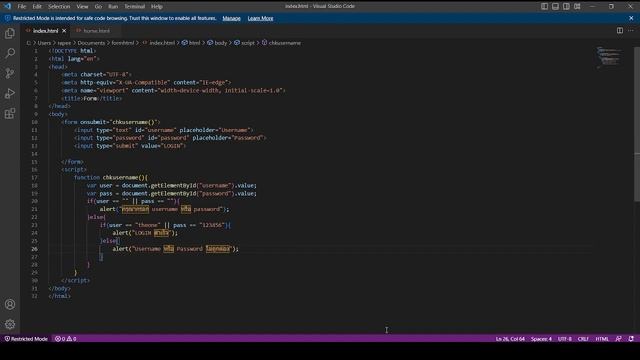This screenshot has height=360, width=640.
Task: Toggle bottom panel layout icon
Action: pos(556,6)
